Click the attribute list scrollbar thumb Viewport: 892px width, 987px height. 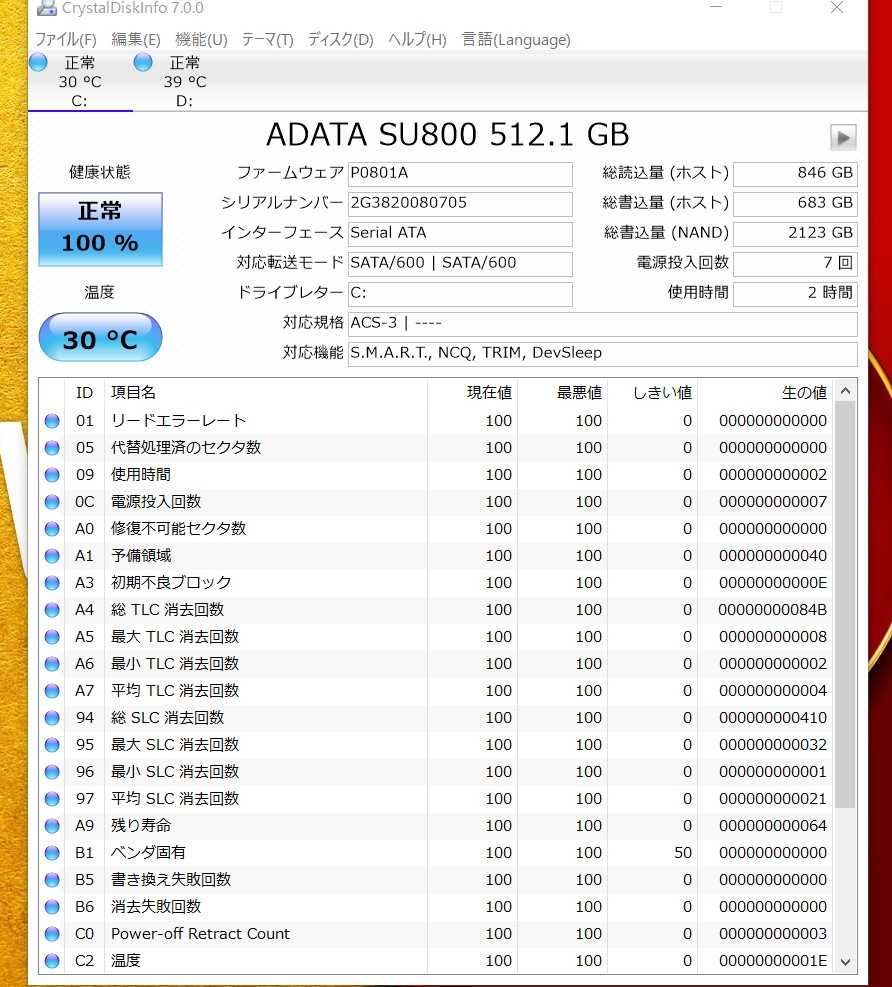click(845, 605)
